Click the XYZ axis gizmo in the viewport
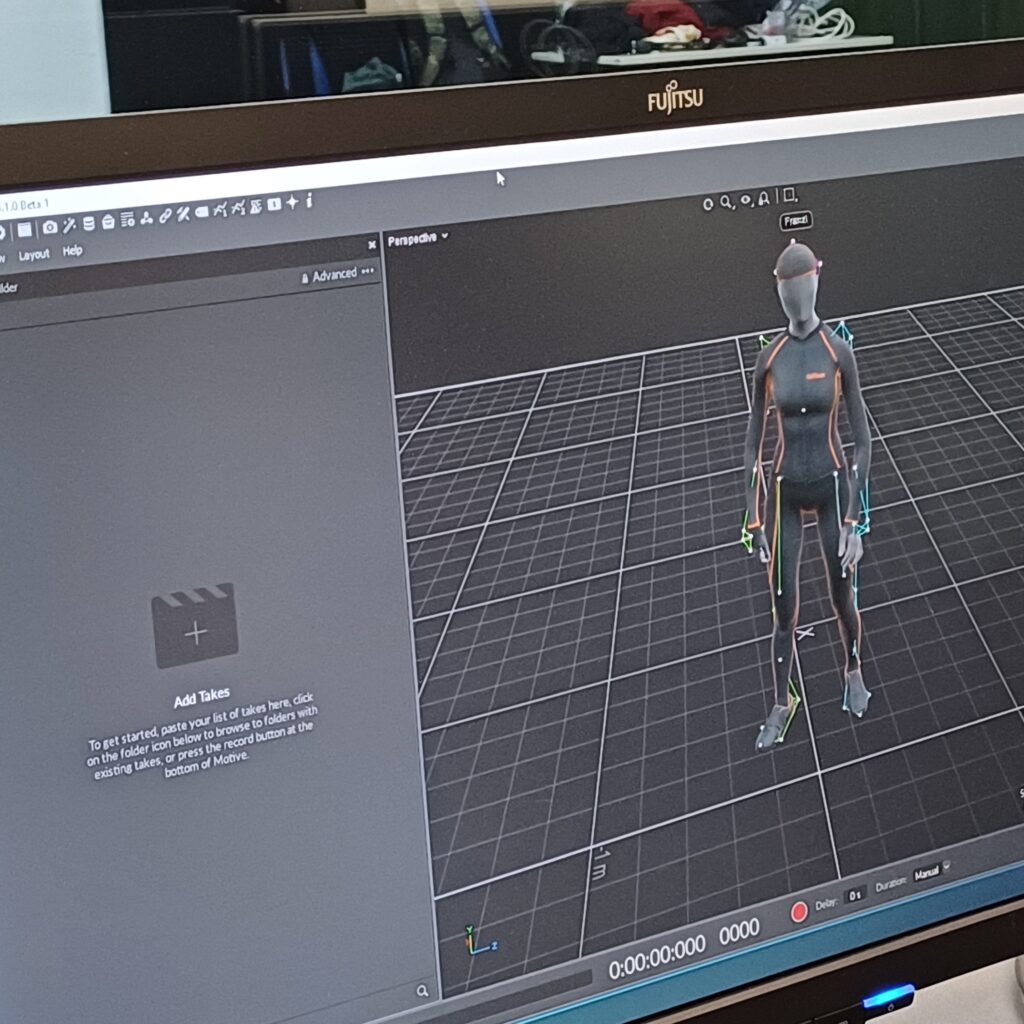 (481, 941)
